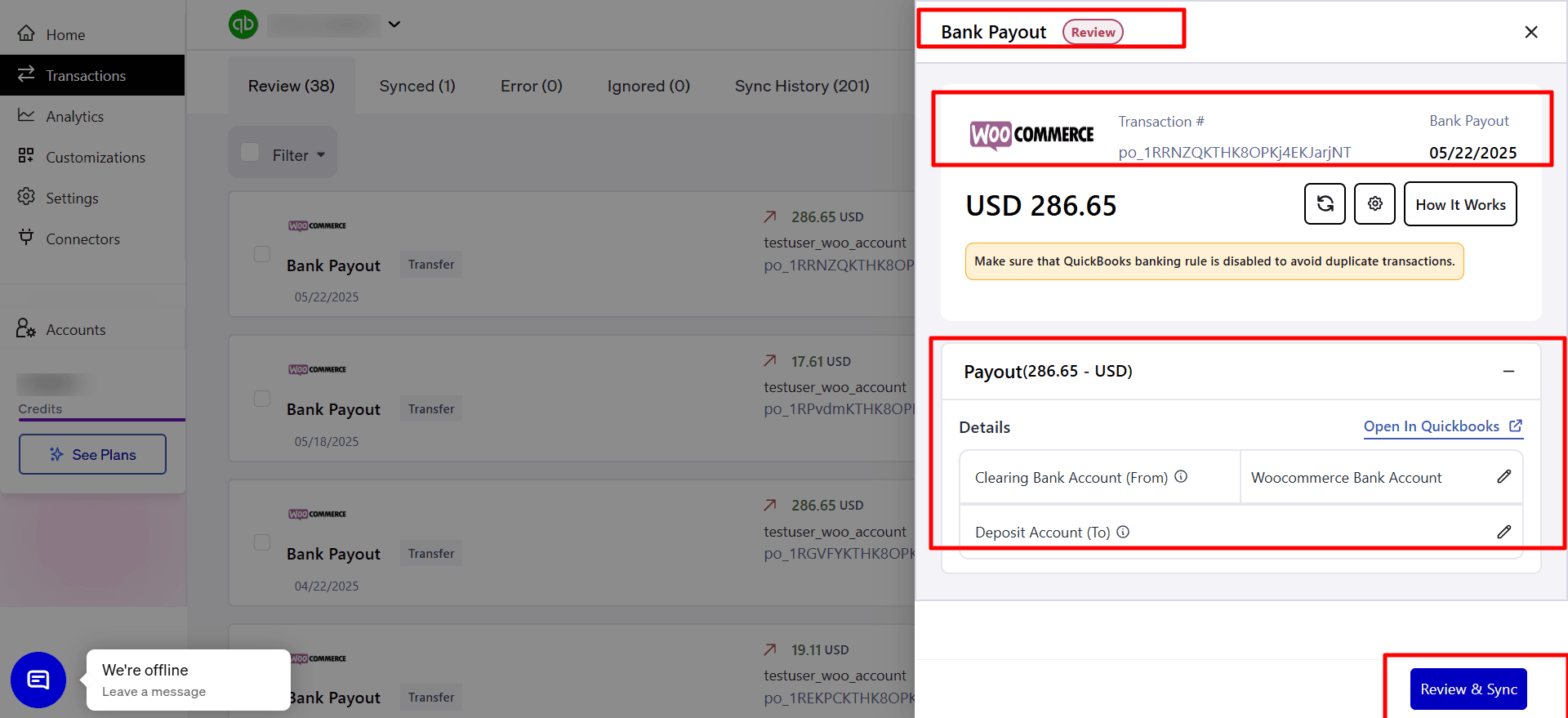Click the WooCommerce logo in payout panel
1568x718 pixels.
(1031, 135)
